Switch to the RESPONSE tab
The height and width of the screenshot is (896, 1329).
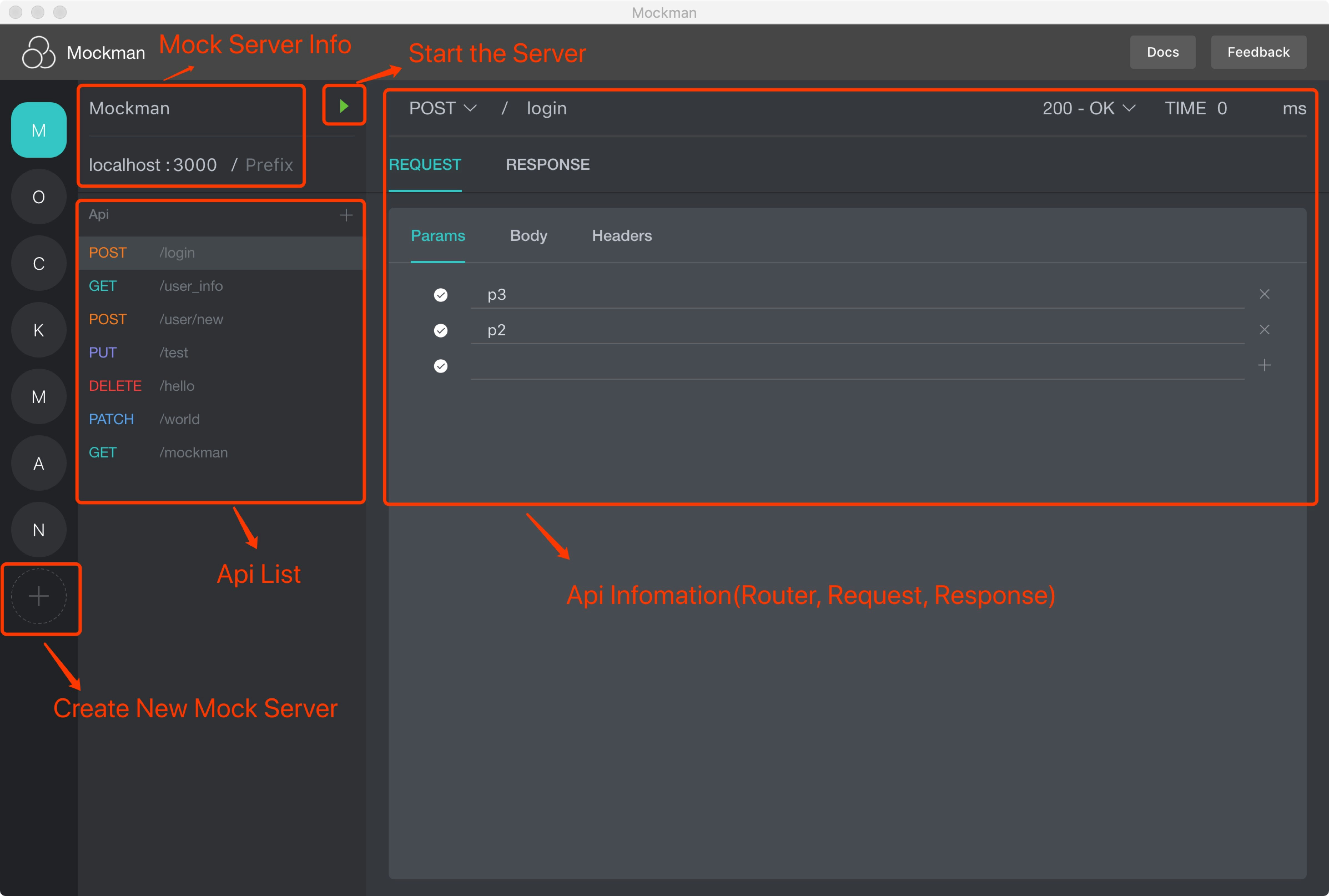[x=547, y=165]
